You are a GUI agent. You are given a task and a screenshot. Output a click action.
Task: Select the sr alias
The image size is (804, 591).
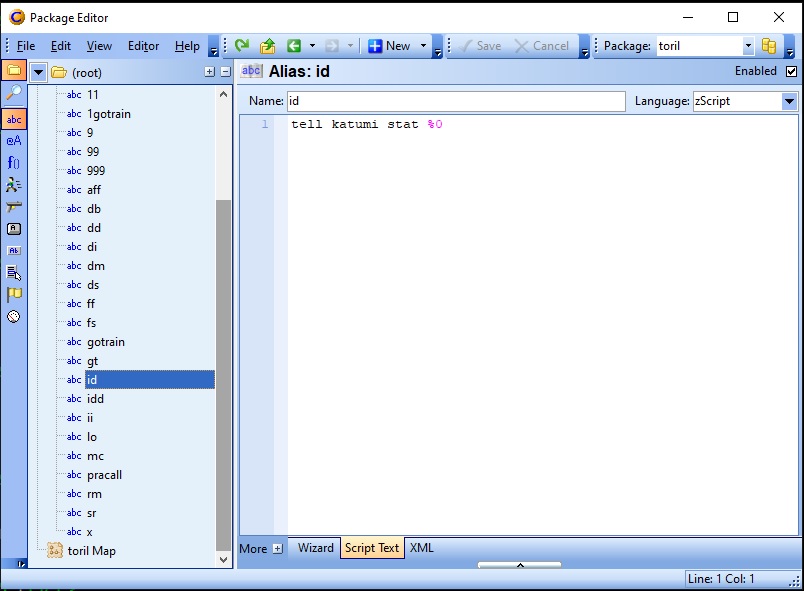92,513
